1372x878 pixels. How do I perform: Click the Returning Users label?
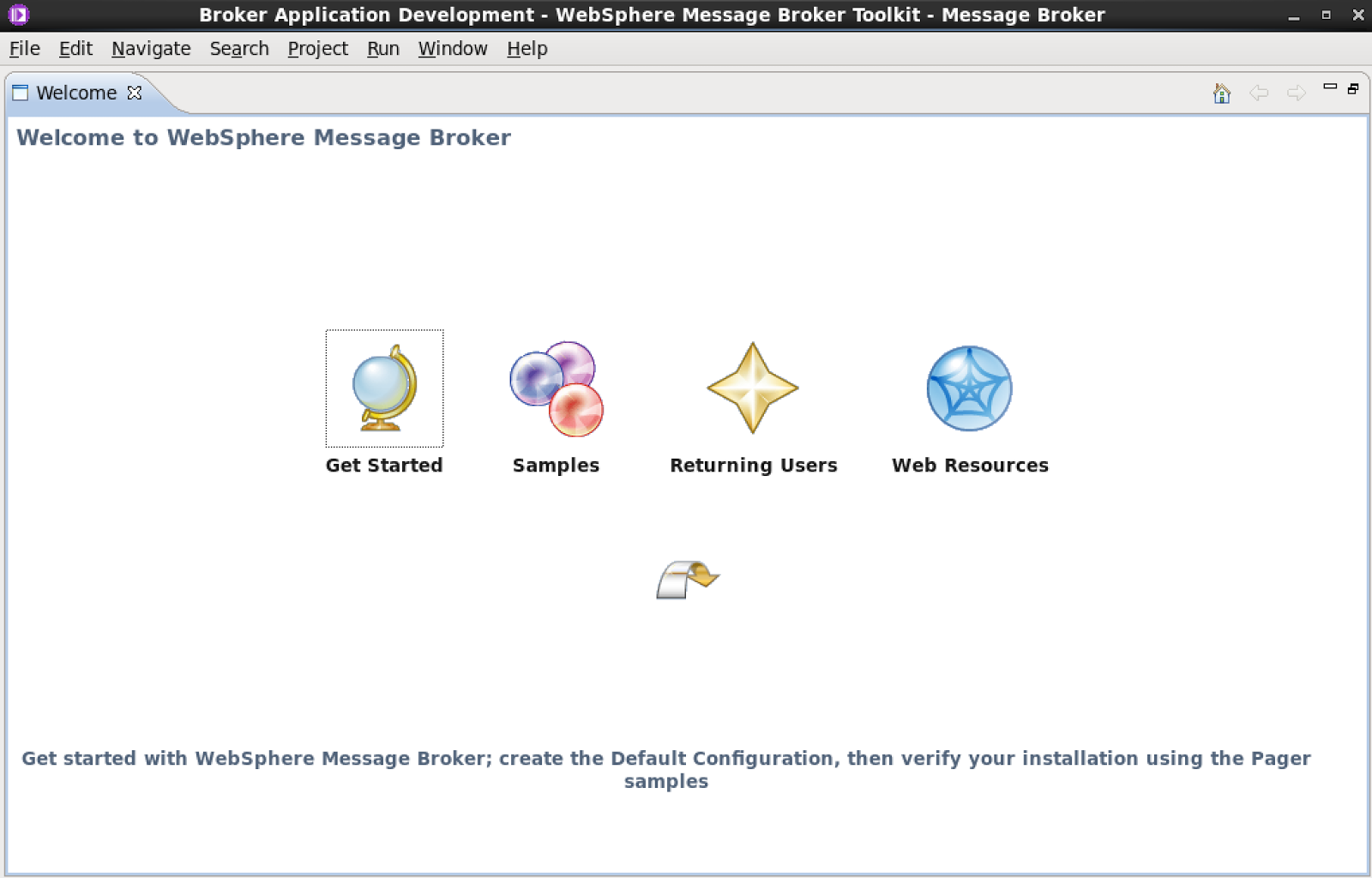[754, 466]
